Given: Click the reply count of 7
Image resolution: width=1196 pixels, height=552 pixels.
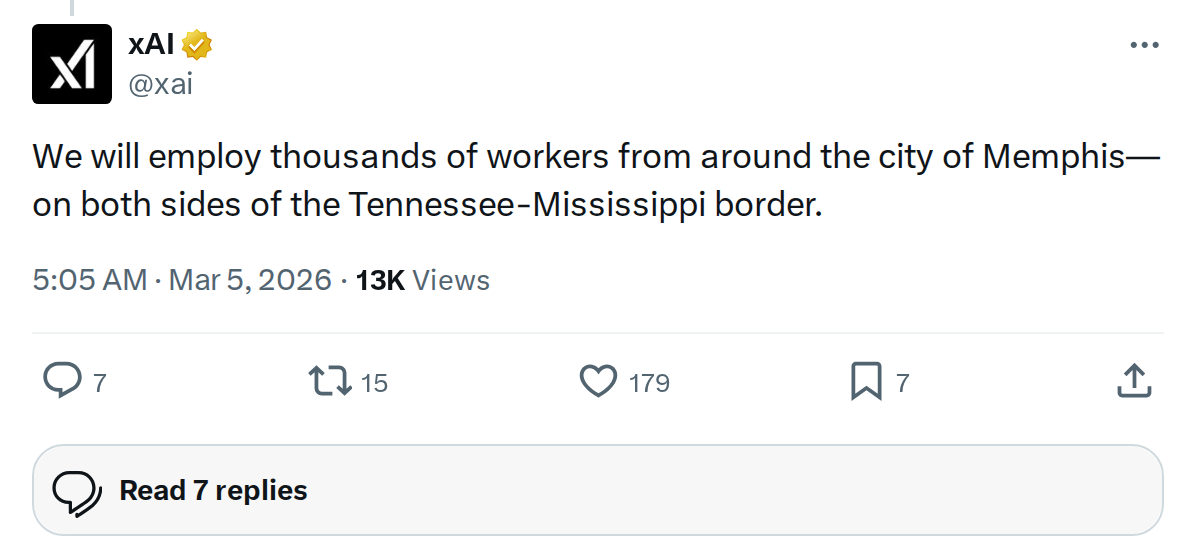Looking at the screenshot, I should pos(99,382).
